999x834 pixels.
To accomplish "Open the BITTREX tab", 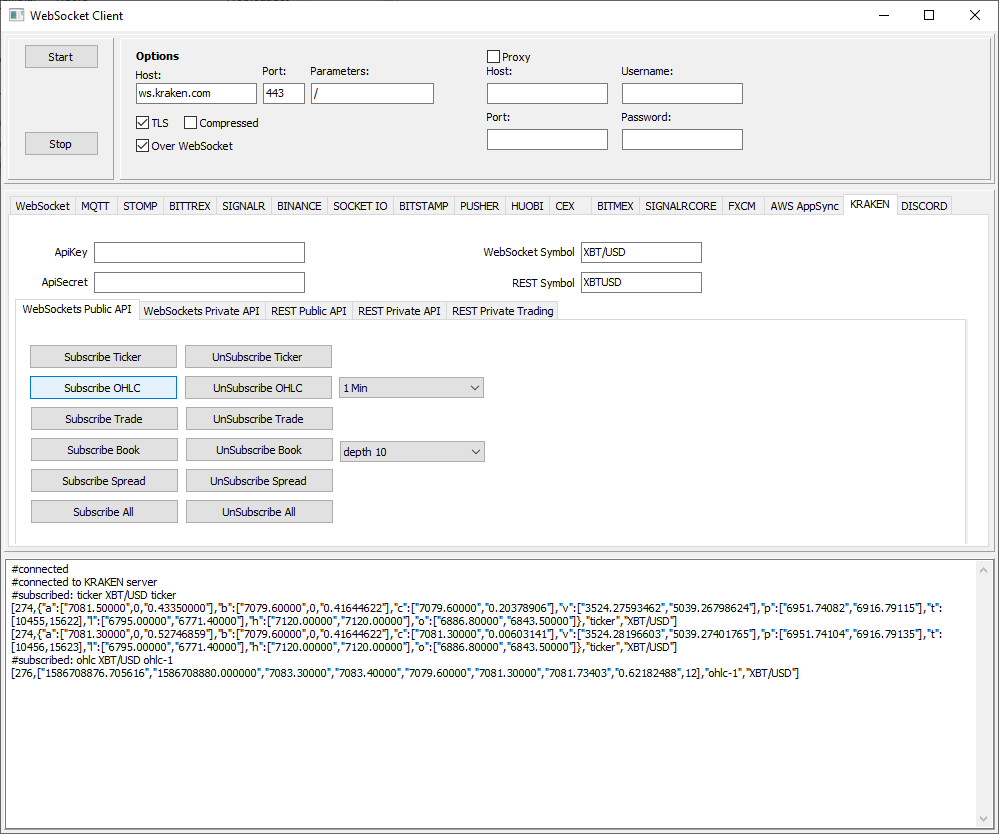I will click(x=190, y=206).
